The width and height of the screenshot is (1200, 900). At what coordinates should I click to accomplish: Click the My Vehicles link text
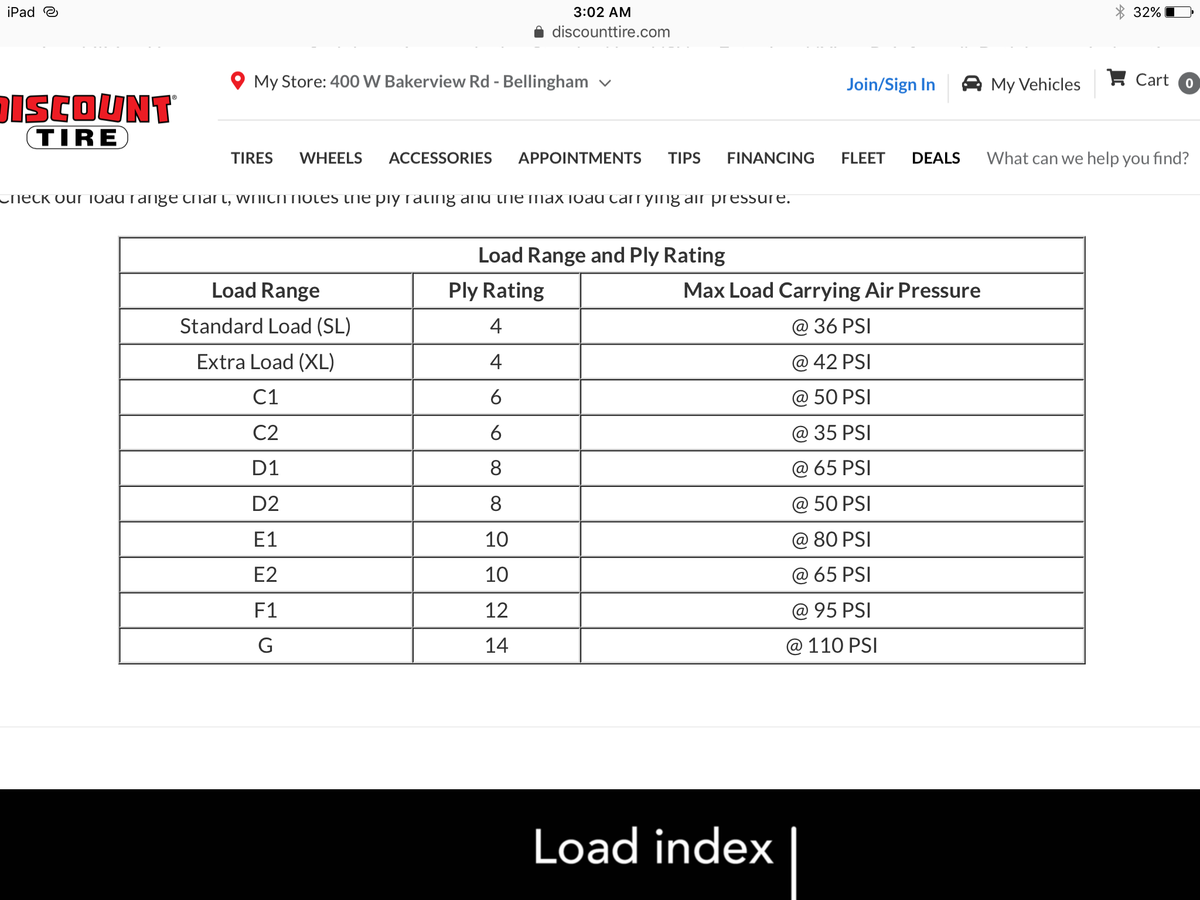pyautogui.click(x=1035, y=84)
